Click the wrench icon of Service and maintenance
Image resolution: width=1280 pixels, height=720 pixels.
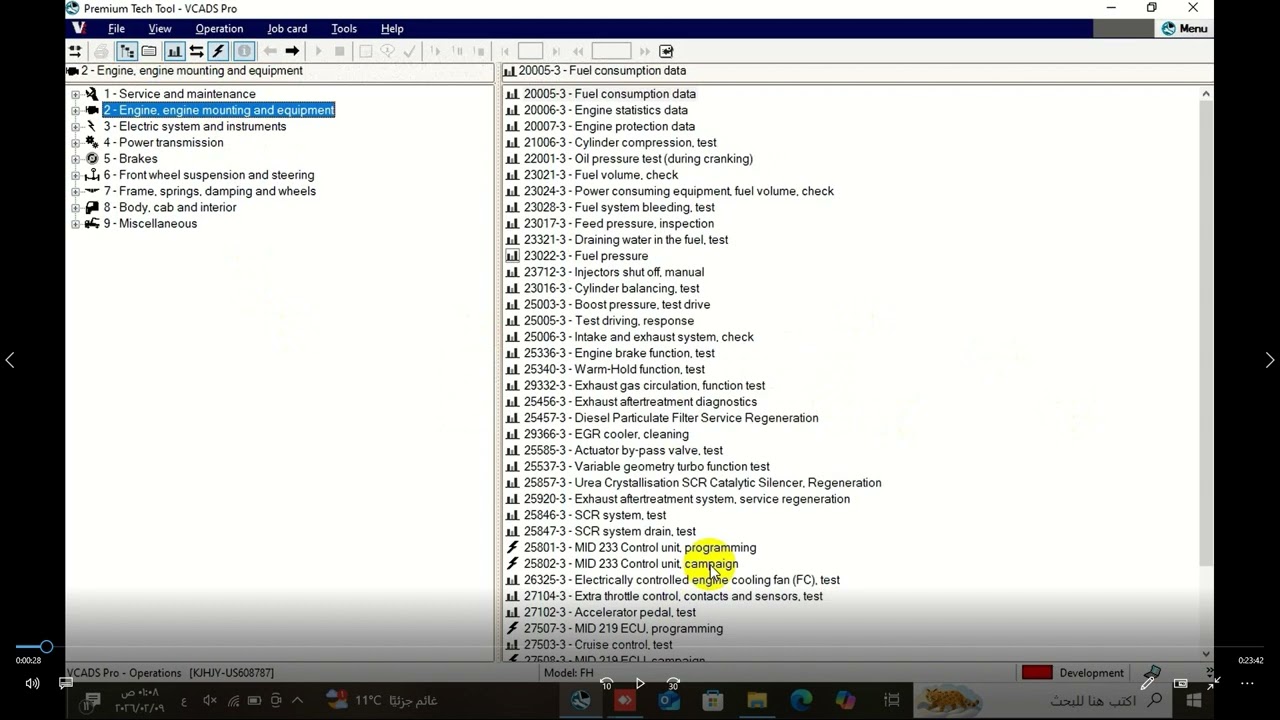(92, 94)
